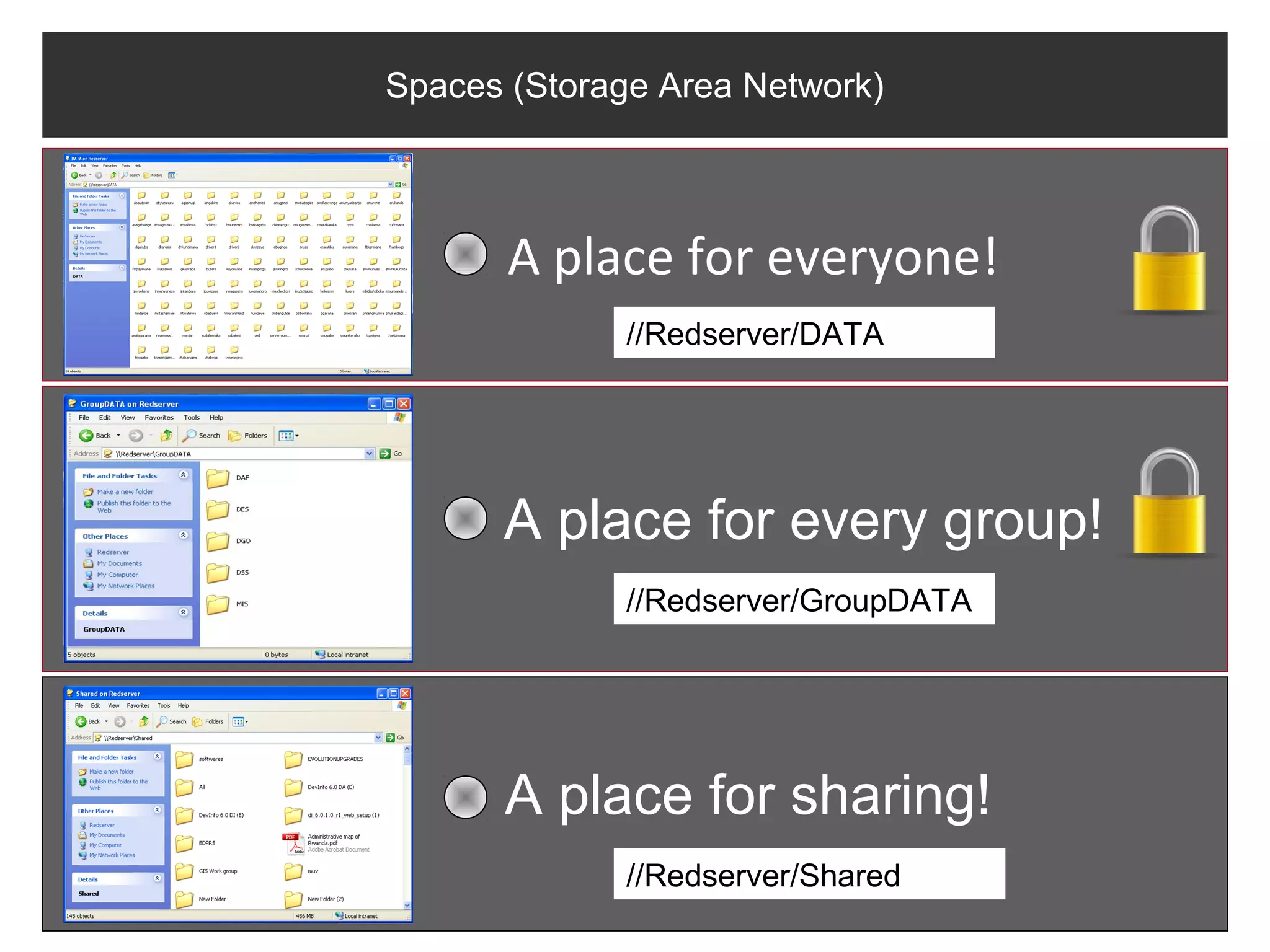Open address bar dropdown in GroupDATA window
Viewport: 1270px width, 952px height.
[369, 454]
